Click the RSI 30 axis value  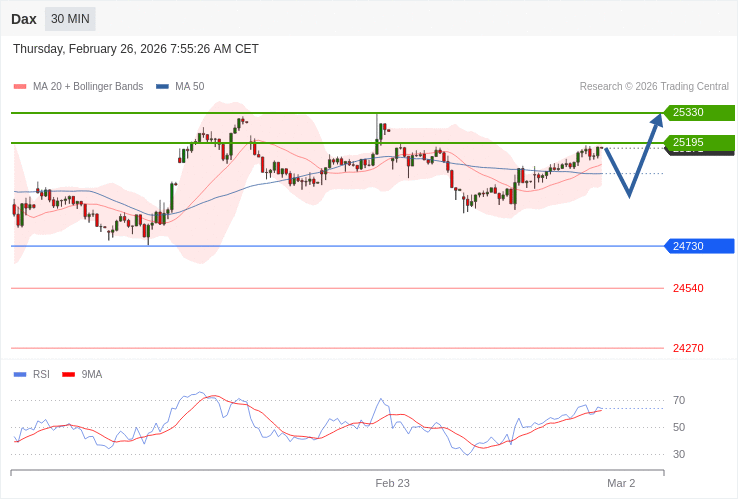679,455
